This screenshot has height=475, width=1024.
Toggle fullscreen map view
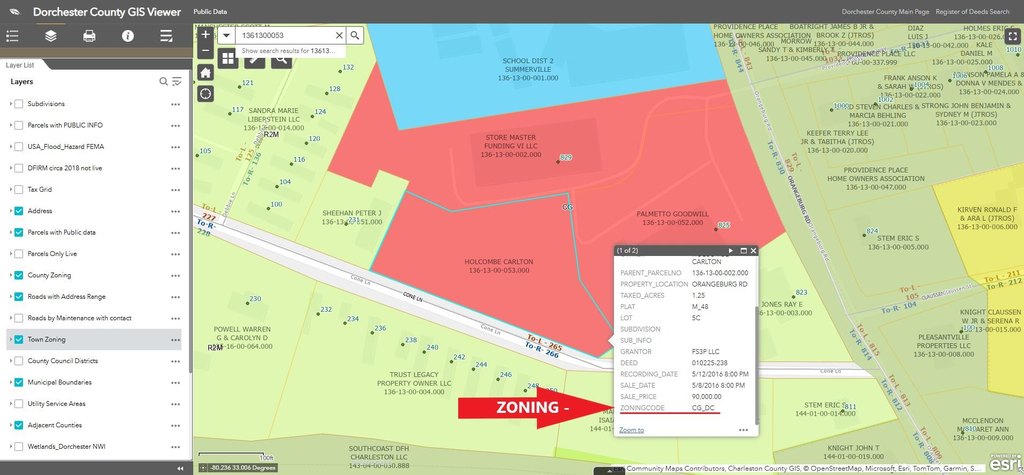pos(1010,36)
